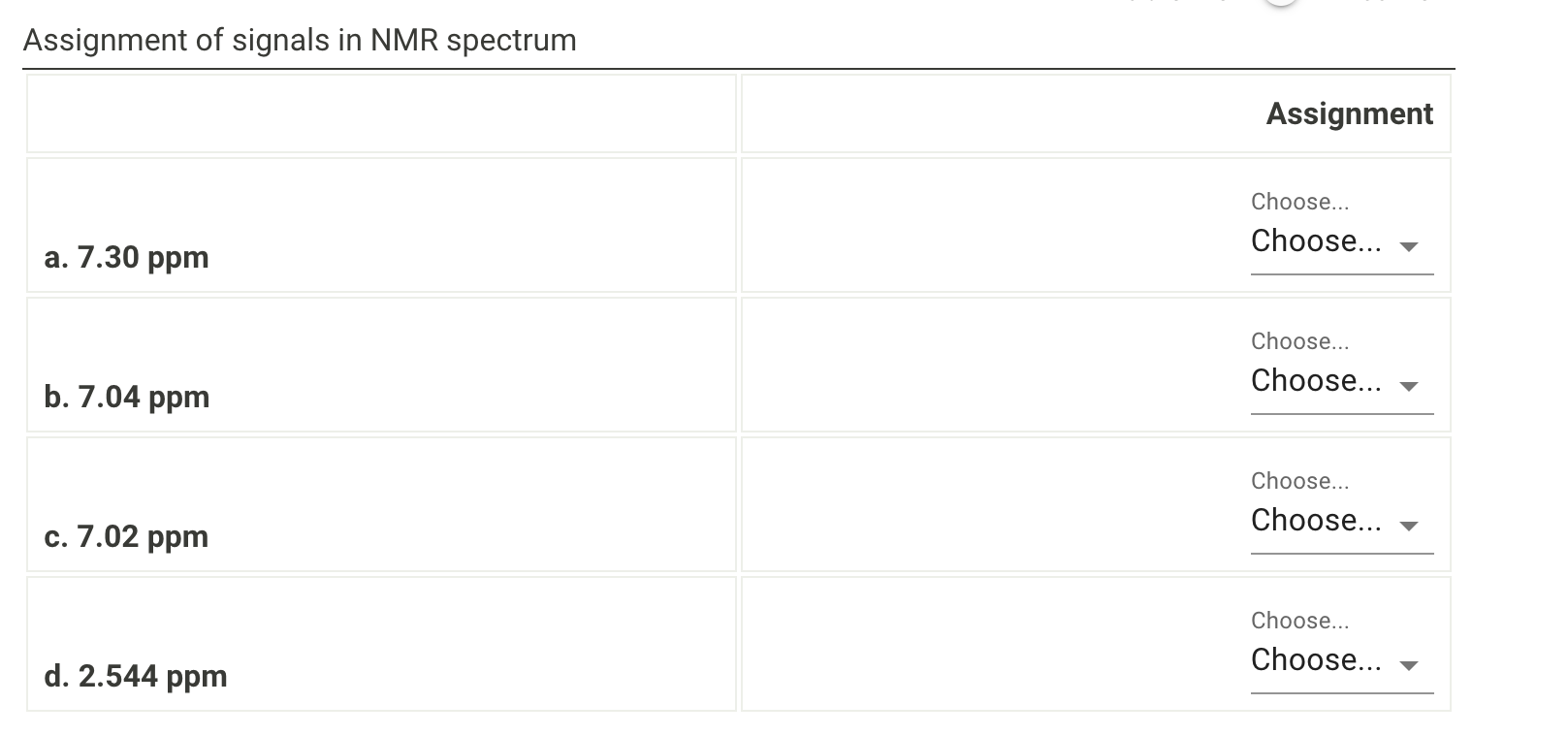This screenshot has height=736, width=1568.
Task: Click the small 'Choose...' label above the 7.04 ppm dropdown
Action: click(1299, 341)
